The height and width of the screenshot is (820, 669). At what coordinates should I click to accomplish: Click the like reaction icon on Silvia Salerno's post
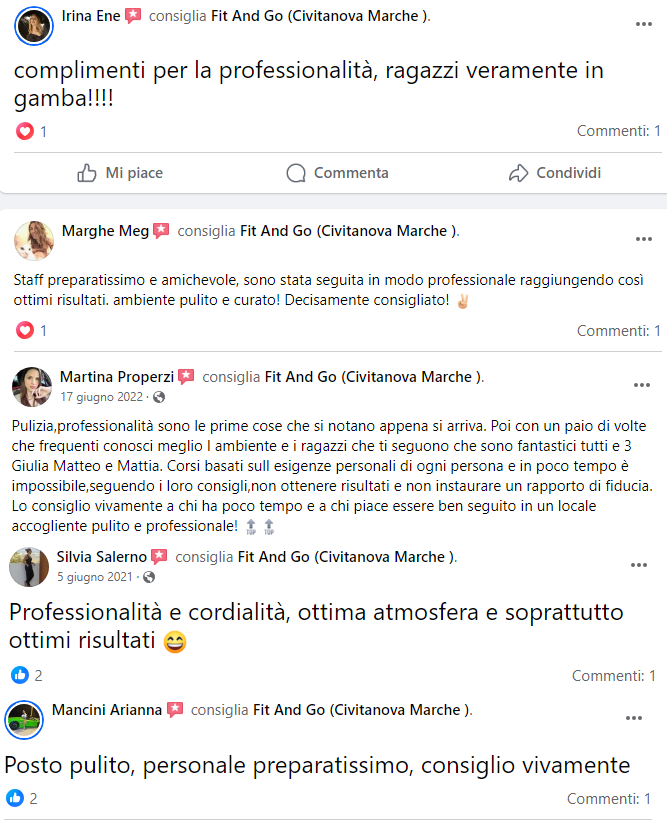pos(20,675)
